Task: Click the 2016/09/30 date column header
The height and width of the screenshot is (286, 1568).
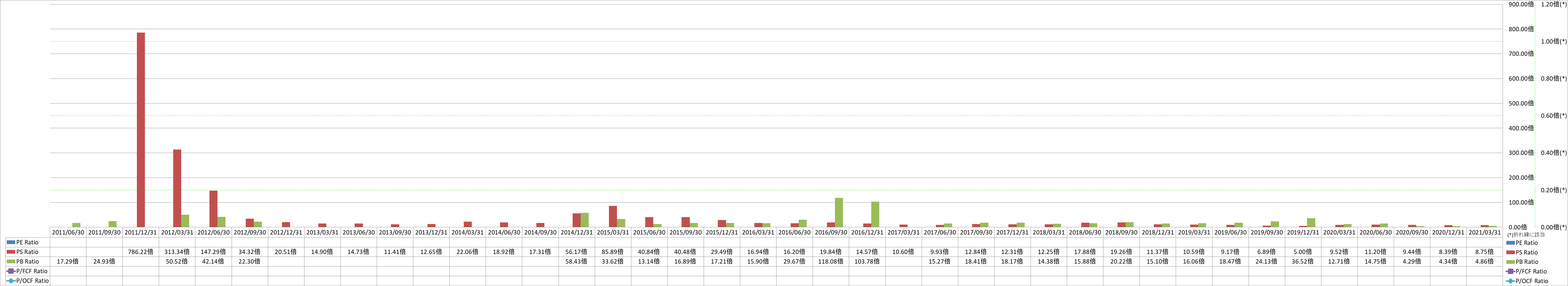Action: (x=831, y=232)
